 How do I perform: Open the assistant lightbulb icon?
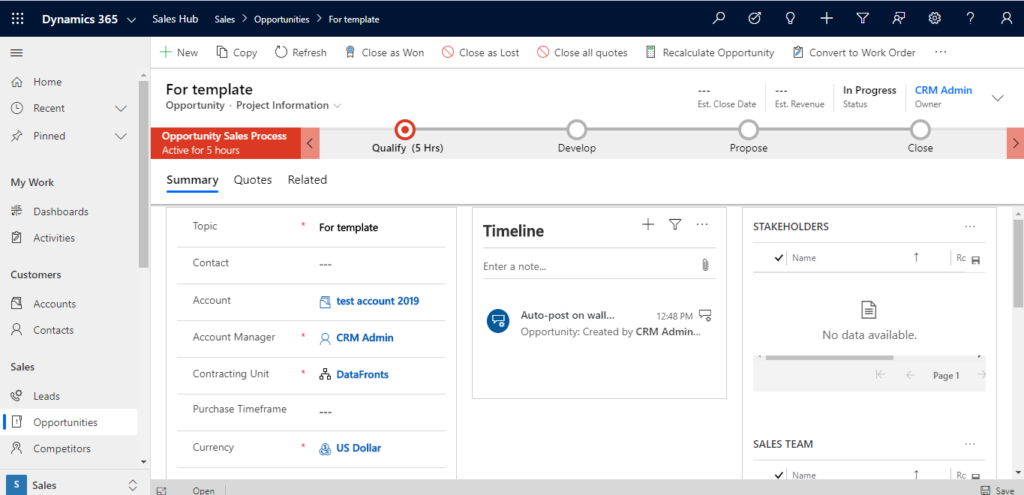[791, 19]
